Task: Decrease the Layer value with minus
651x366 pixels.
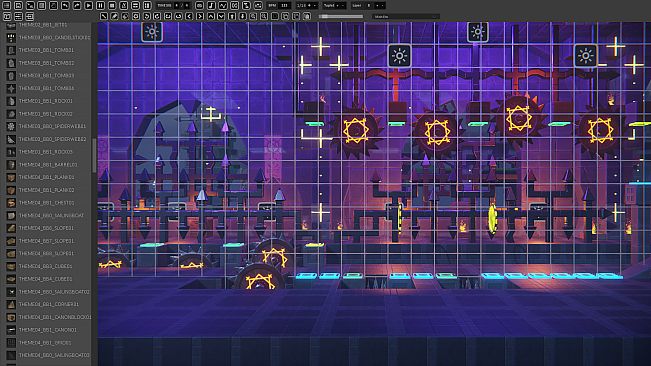Action: (x=383, y=5)
